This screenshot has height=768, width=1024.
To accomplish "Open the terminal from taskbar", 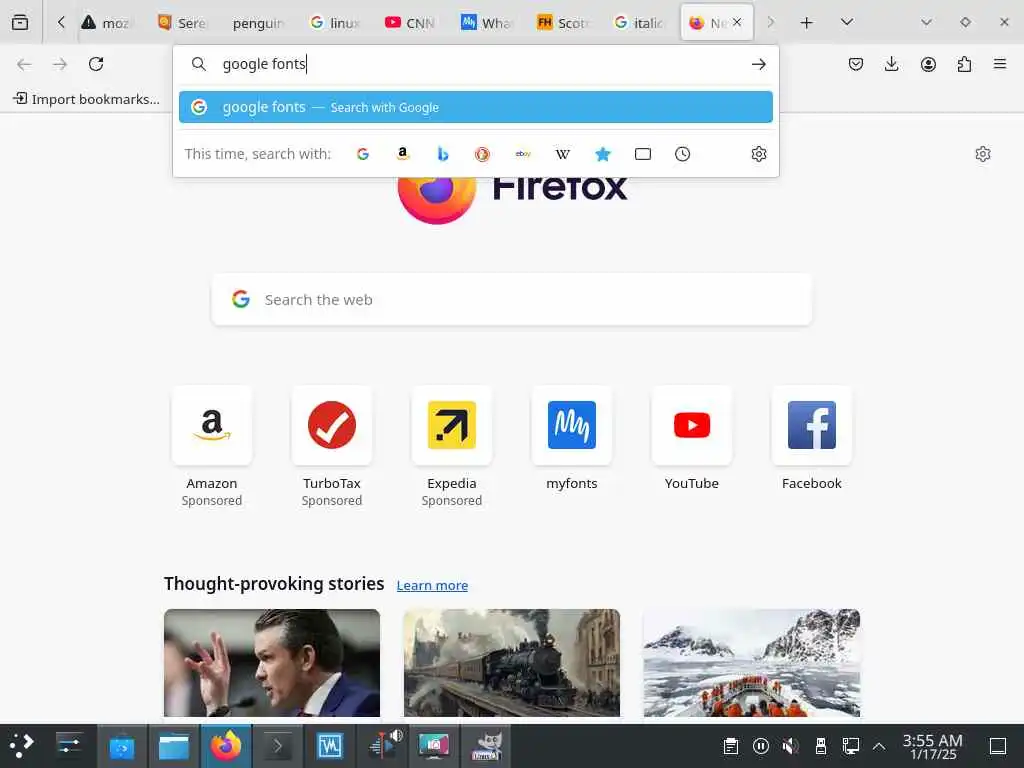I will [x=277, y=746].
